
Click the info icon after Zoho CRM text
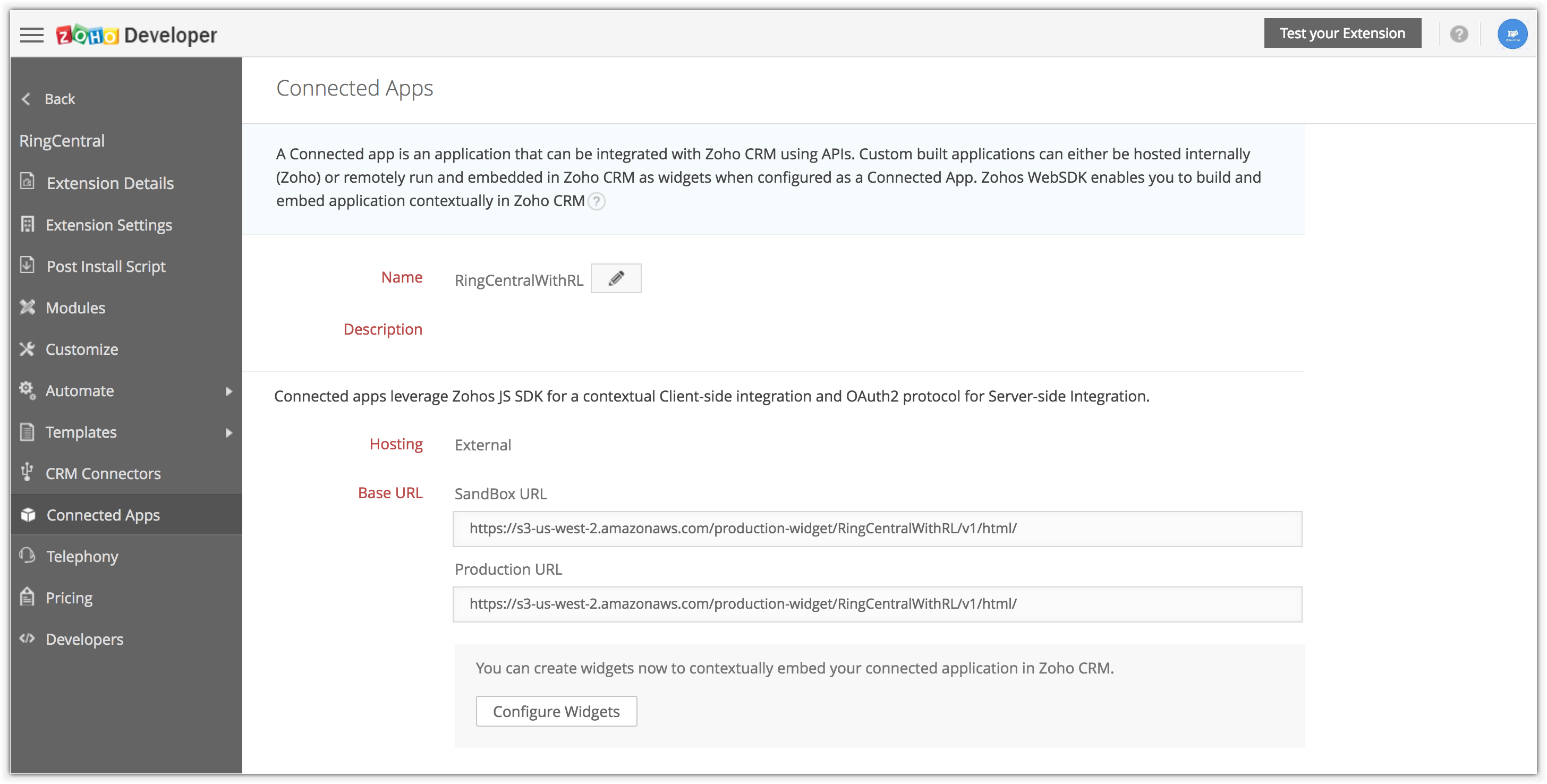pyautogui.click(x=597, y=201)
